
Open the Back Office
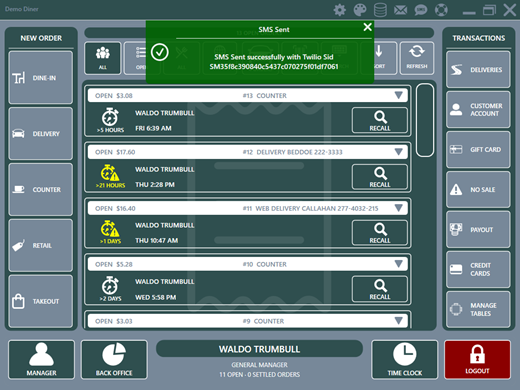pyautogui.click(x=114, y=360)
